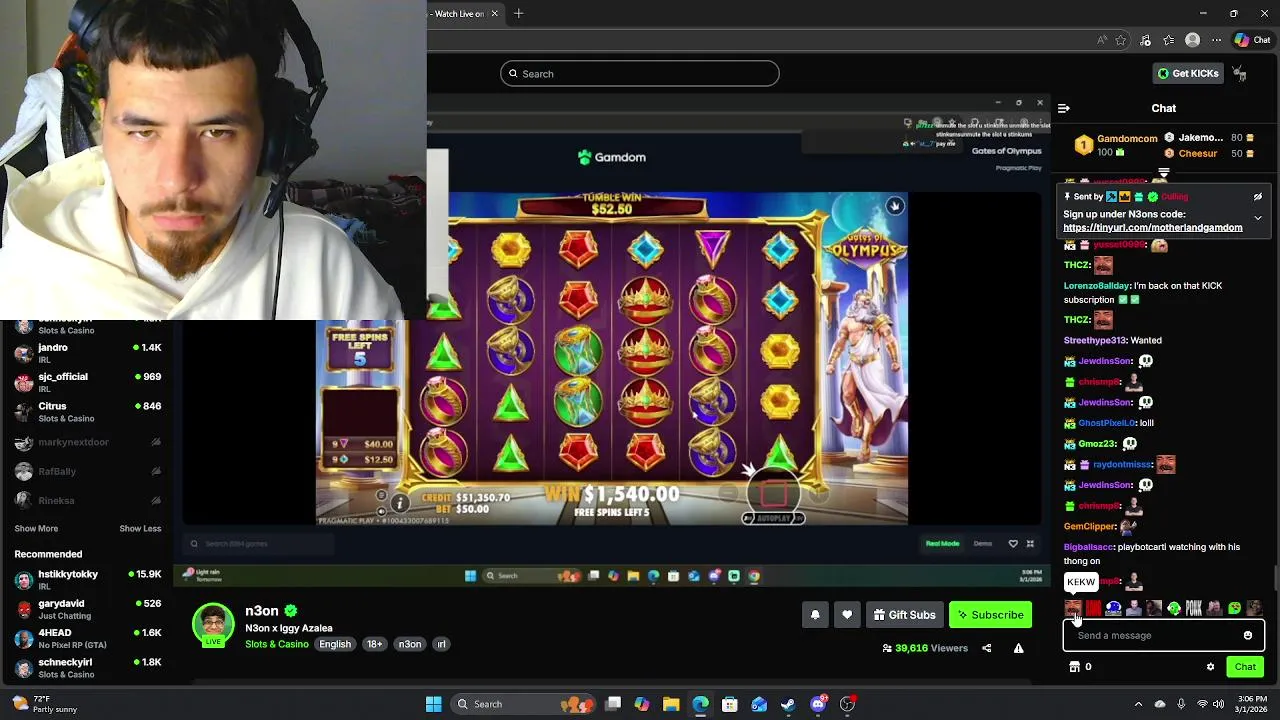This screenshot has height=720, width=1280.
Task: Click the media control music icon in toolbar
Action: coord(1145,40)
